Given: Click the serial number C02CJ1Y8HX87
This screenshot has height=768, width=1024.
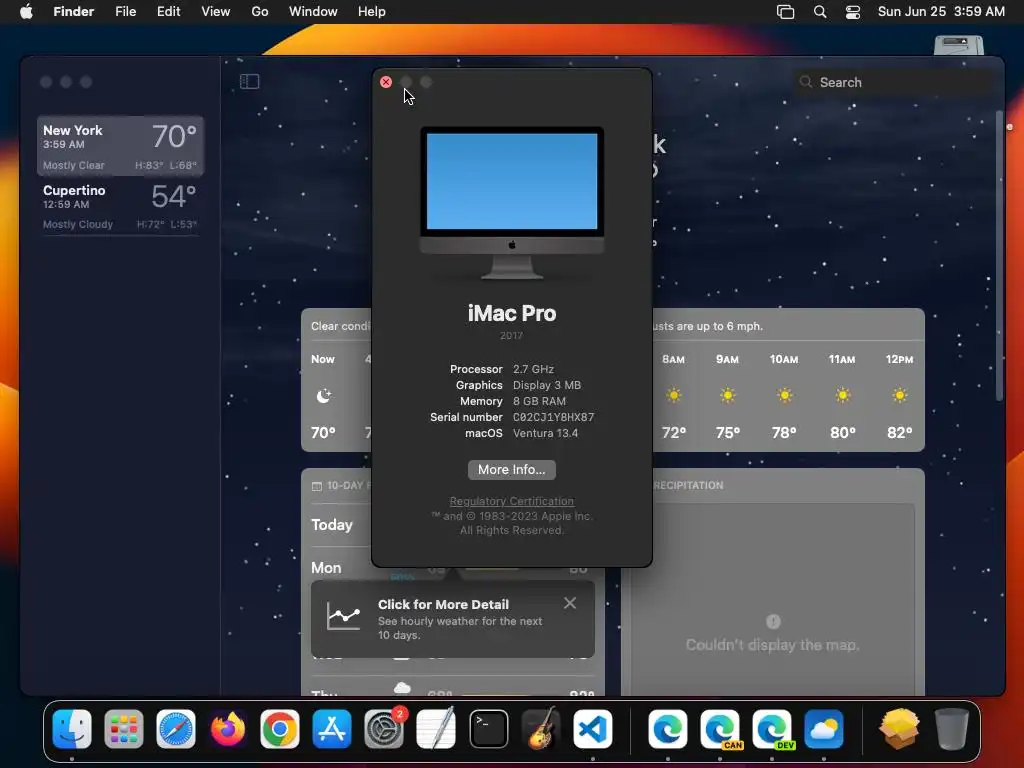Looking at the screenshot, I should [554, 417].
